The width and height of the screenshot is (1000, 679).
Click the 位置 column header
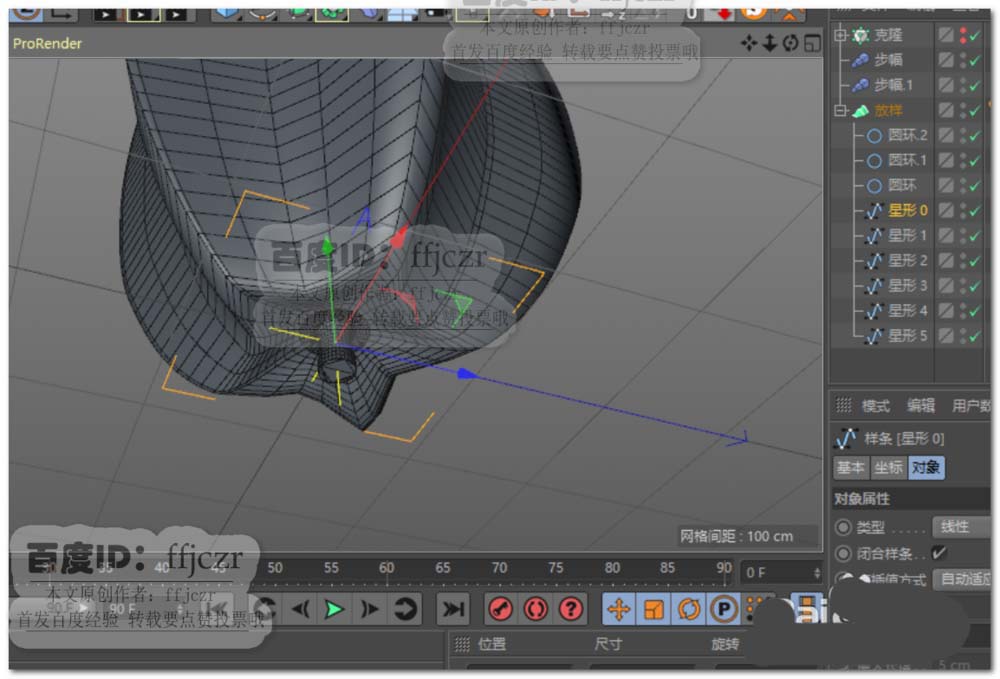[492, 644]
